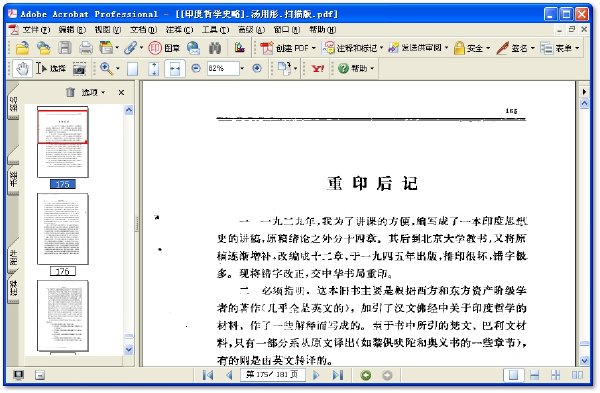600x393 pixels.
Task: Click the Print icon in the toolbar
Action: point(86,48)
